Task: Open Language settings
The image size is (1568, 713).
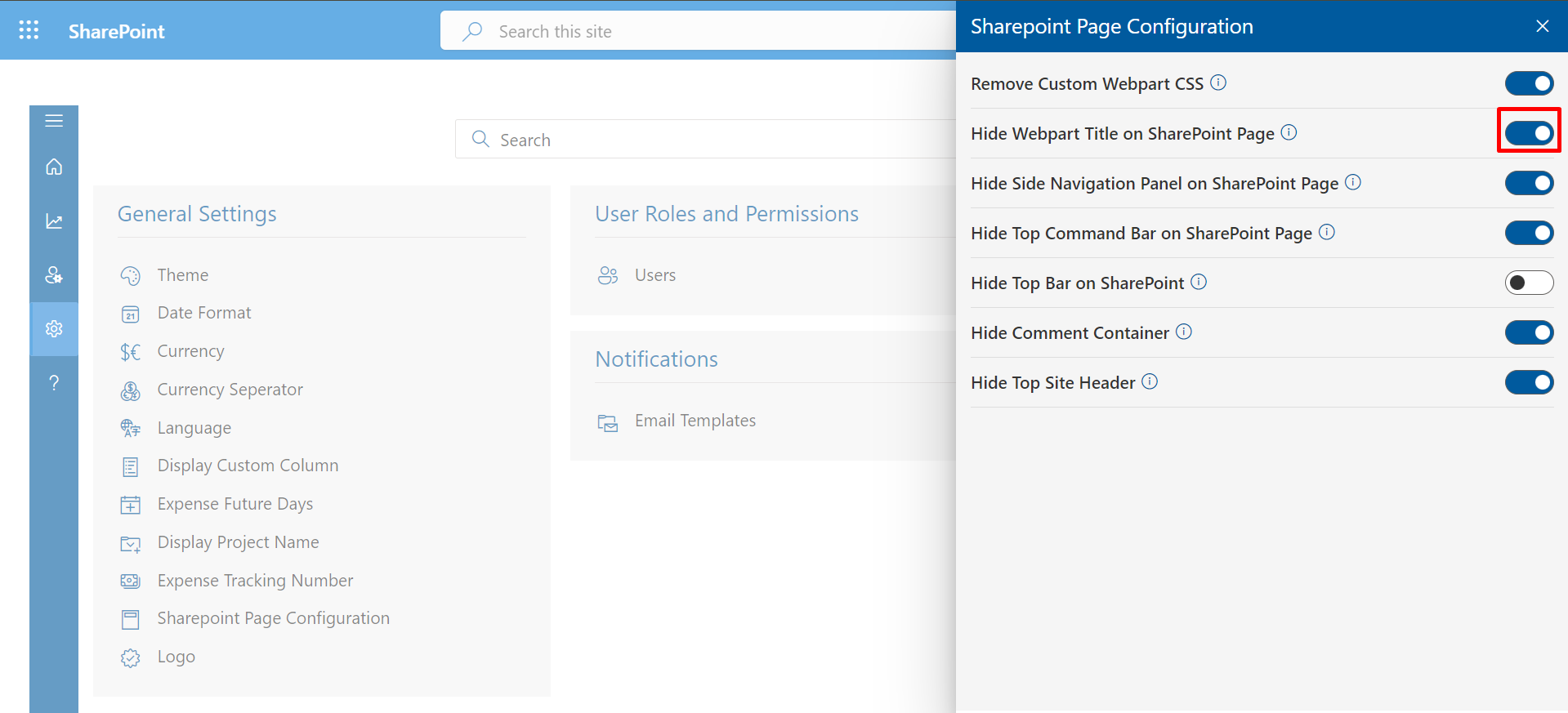Action: pyautogui.click(x=194, y=428)
